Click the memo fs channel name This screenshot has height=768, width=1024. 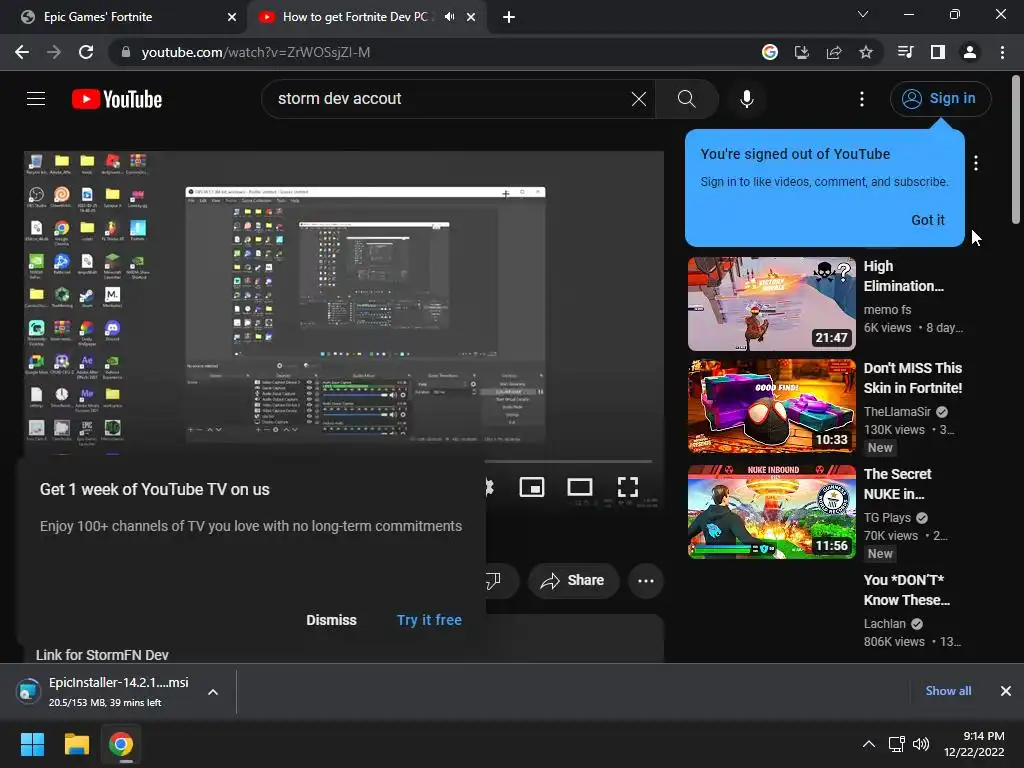(x=887, y=310)
